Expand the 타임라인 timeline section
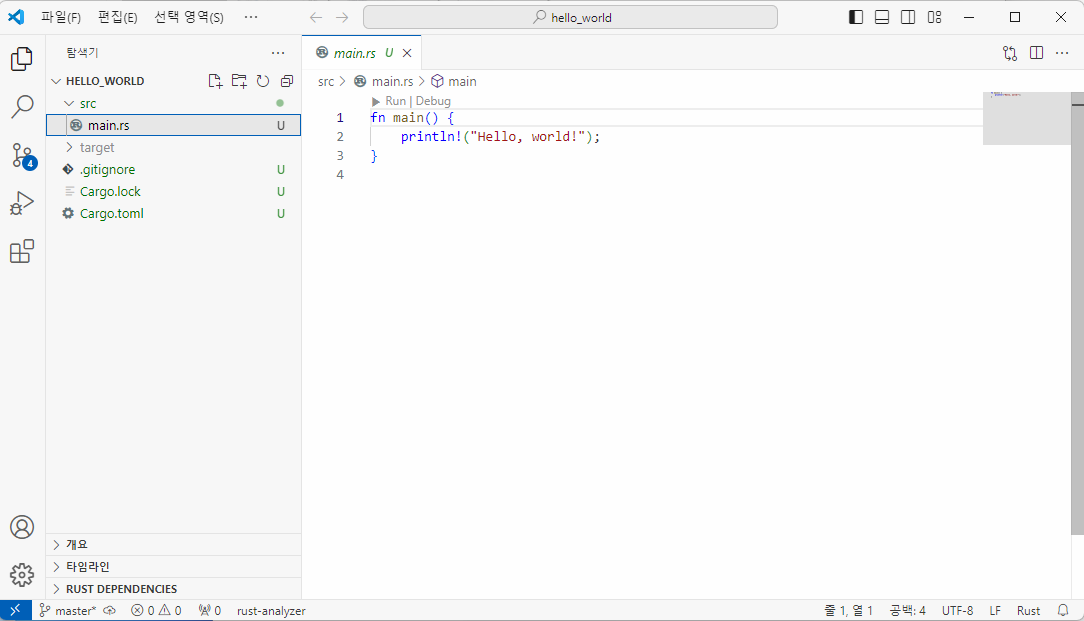 [x=173, y=566]
